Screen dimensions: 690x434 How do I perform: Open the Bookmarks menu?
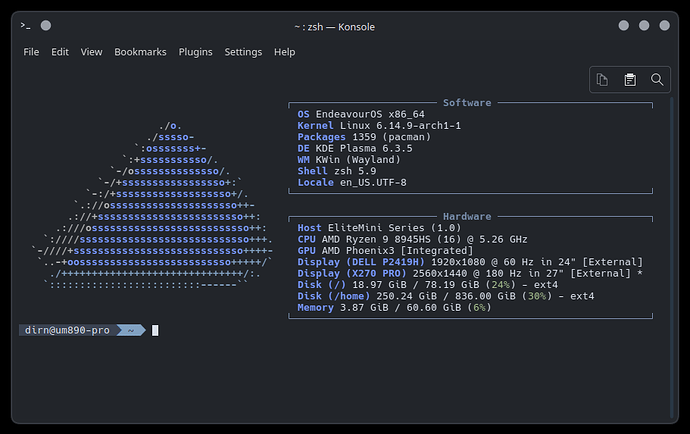140,52
